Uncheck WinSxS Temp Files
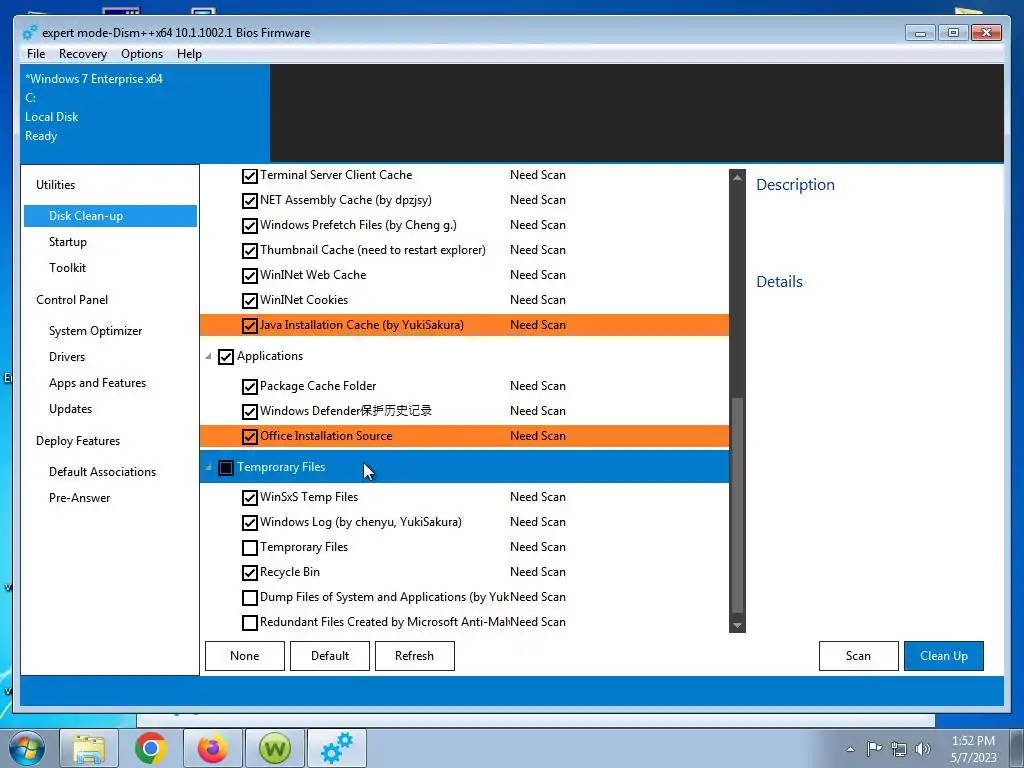Image resolution: width=1024 pixels, height=768 pixels. pos(249,498)
